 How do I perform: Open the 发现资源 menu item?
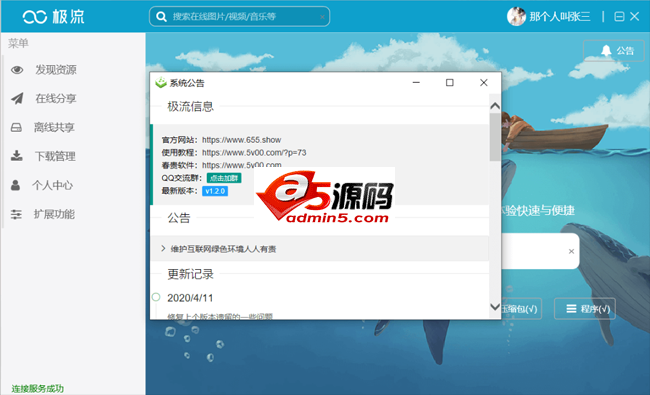56,70
